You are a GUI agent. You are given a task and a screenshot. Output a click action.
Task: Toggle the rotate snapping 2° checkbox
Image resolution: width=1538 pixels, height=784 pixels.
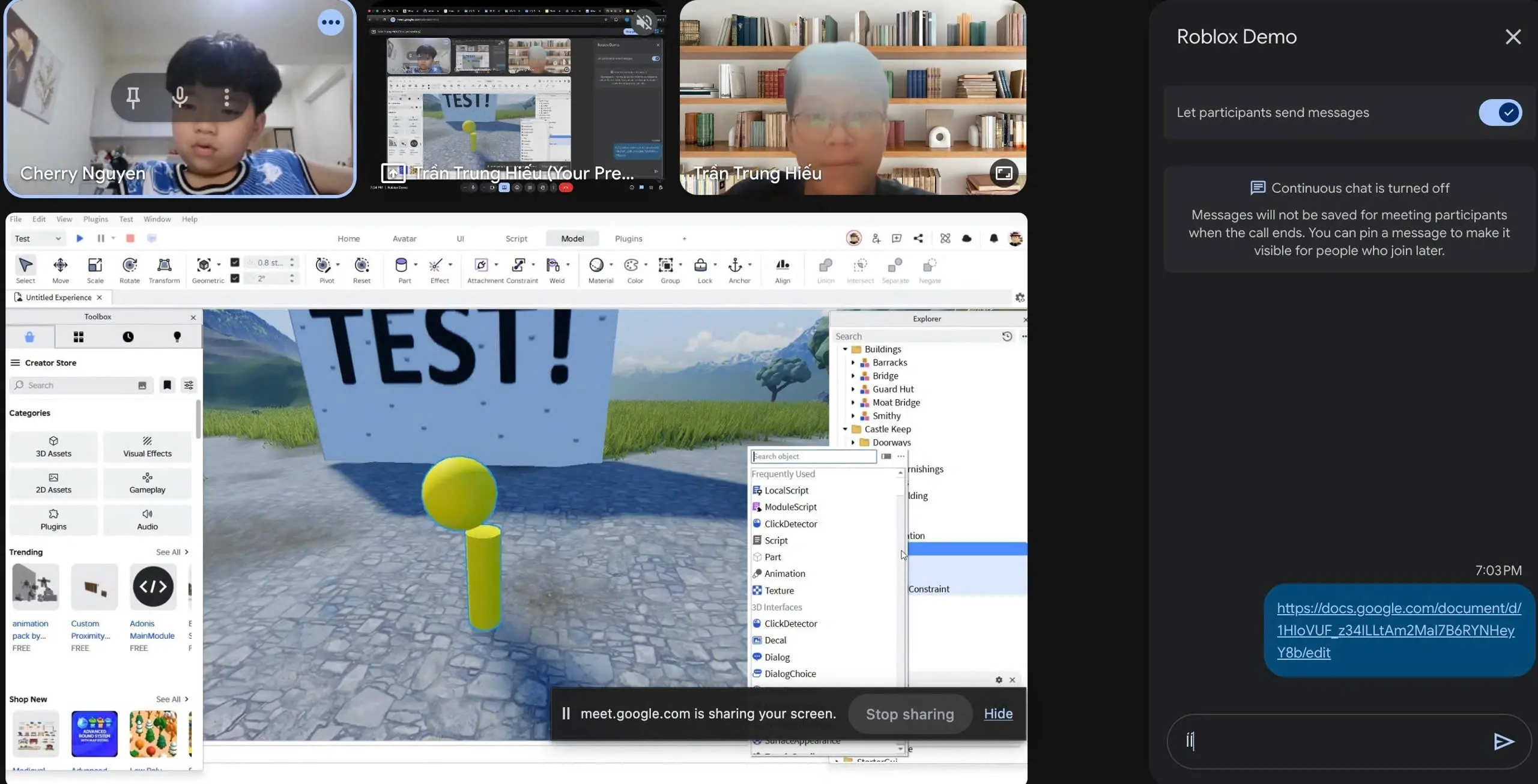click(x=235, y=278)
